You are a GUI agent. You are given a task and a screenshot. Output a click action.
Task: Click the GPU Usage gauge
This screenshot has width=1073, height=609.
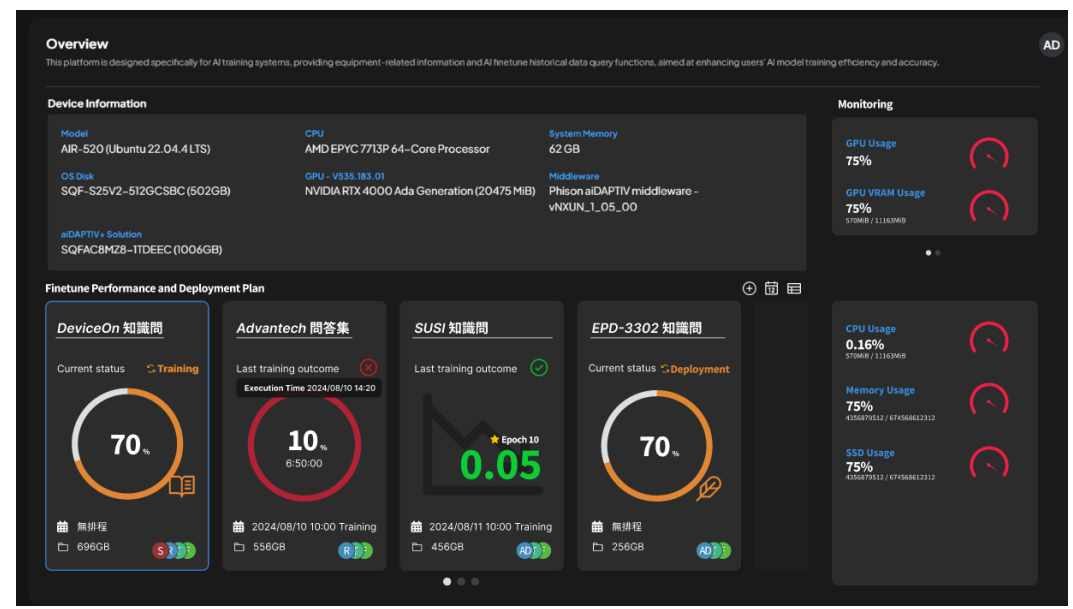pos(989,155)
